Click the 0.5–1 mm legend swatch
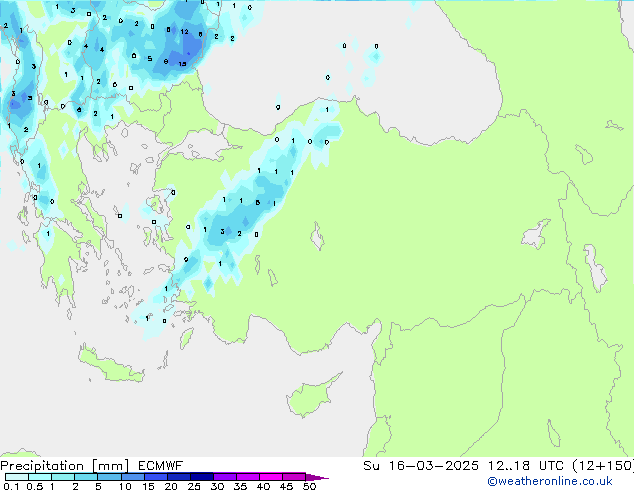The width and height of the screenshot is (634, 490). point(40,477)
